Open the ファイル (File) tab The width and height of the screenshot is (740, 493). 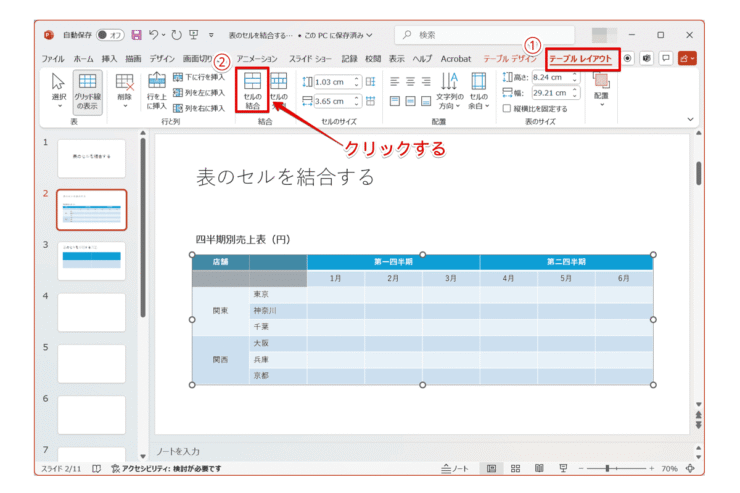click(53, 59)
